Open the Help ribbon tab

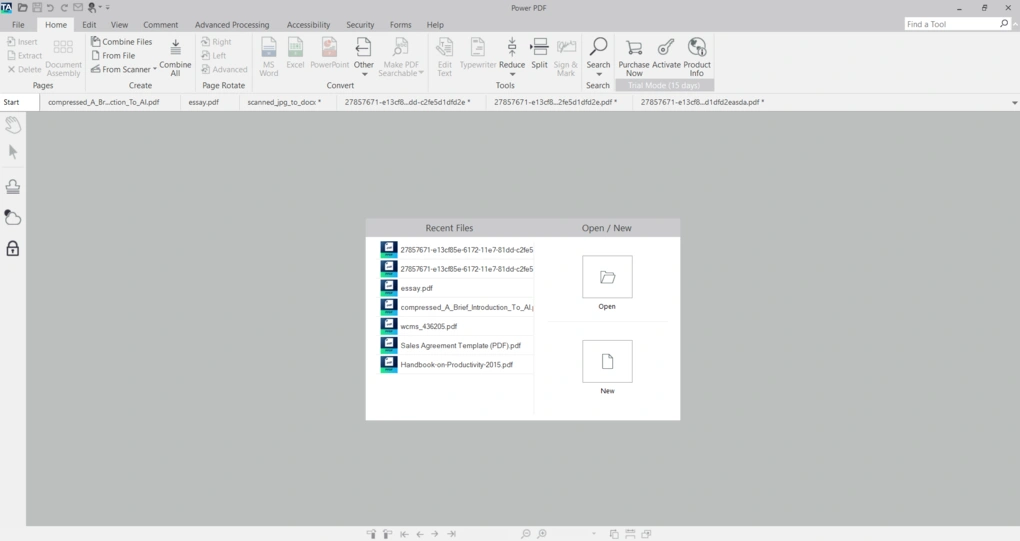[435, 25]
